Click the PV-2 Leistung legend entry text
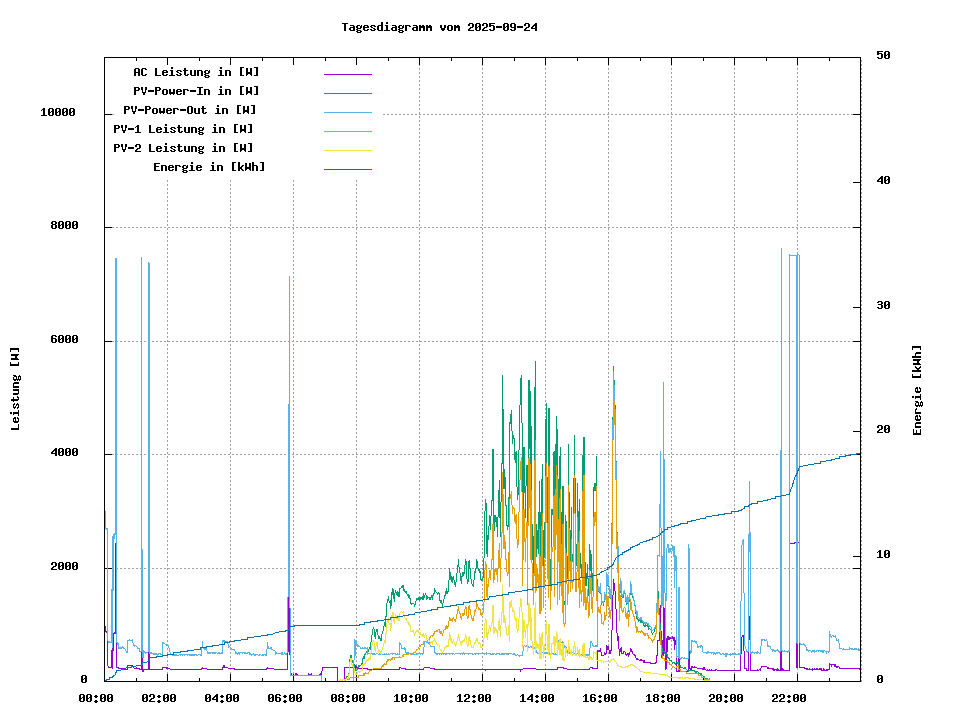The width and height of the screenshot is (960, 720). coord(183,148)
